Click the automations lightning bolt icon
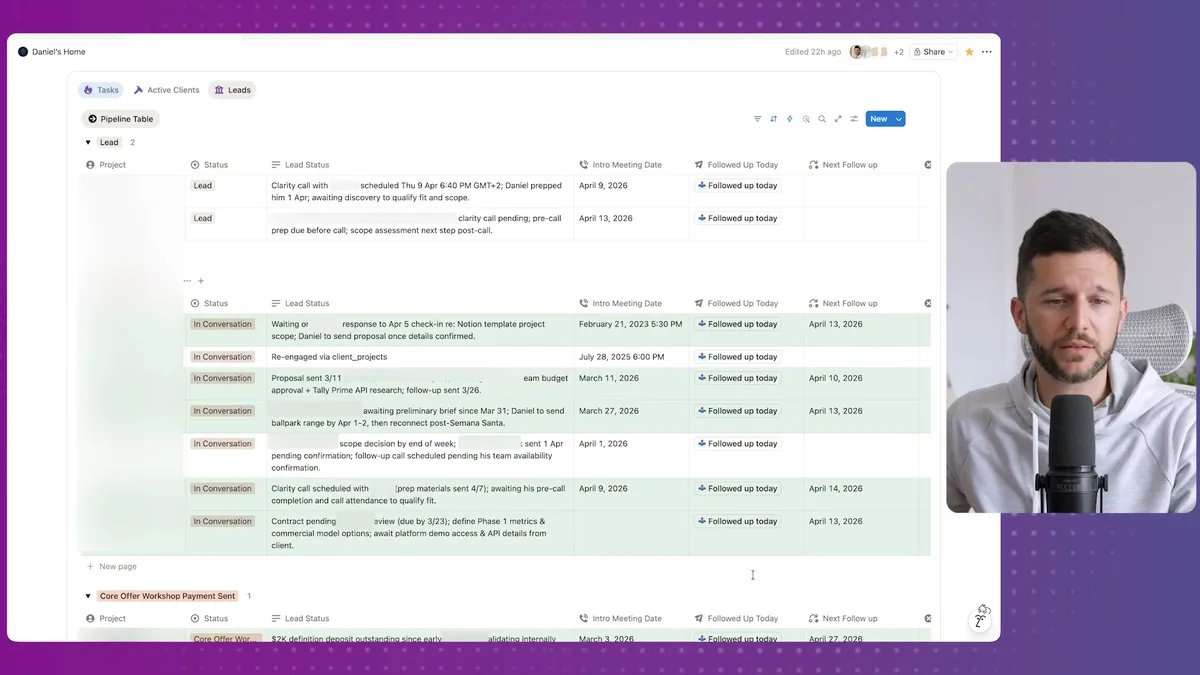The width and height of the screenshot is (1200, 675). (789, 118)
